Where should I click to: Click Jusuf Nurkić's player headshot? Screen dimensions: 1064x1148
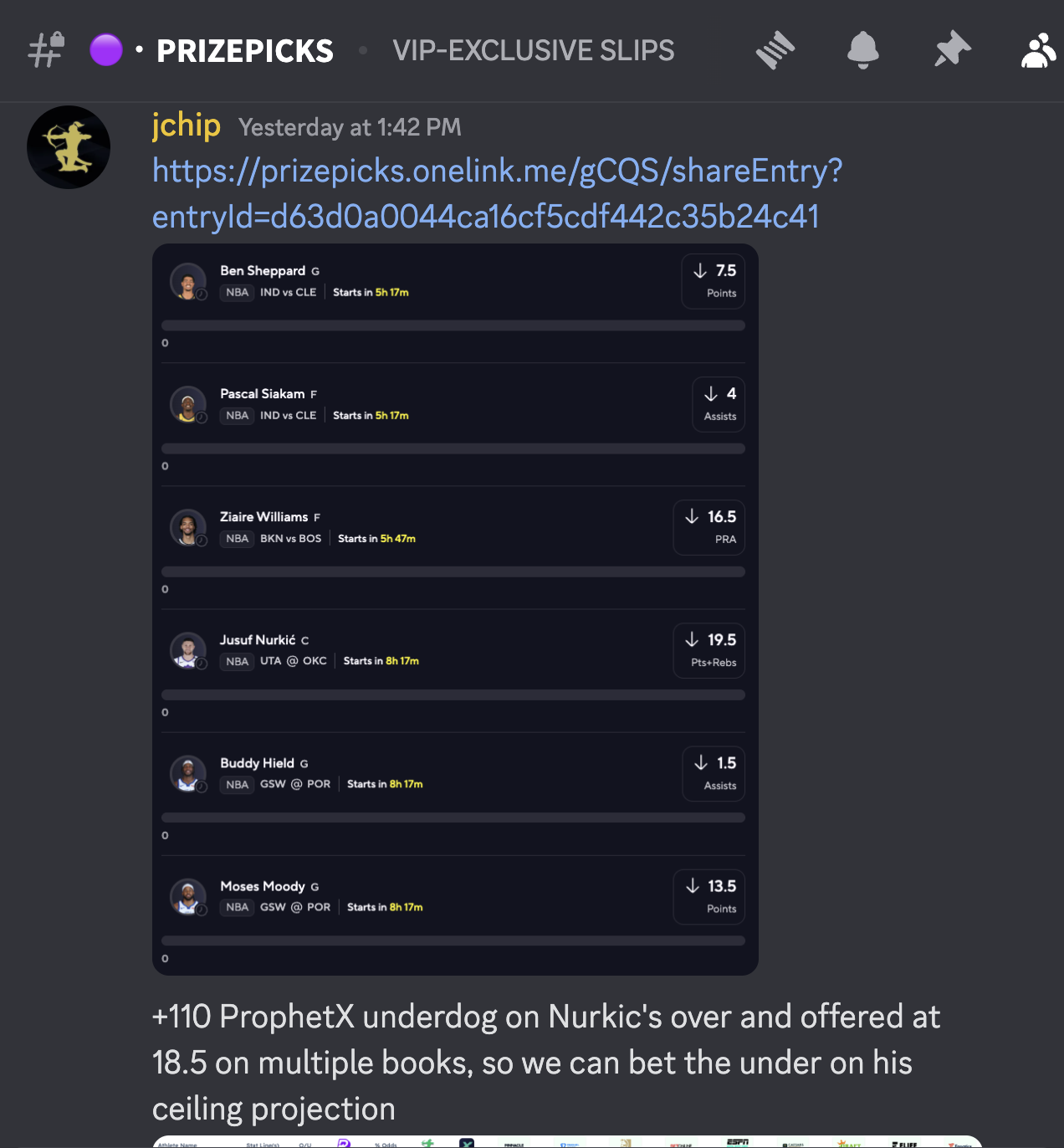(x=188, y=650)
